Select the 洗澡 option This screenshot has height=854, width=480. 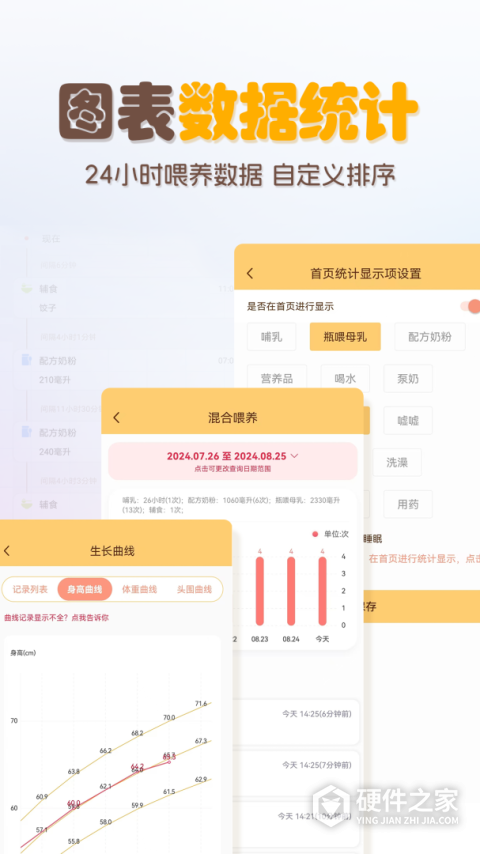point(397,462)
